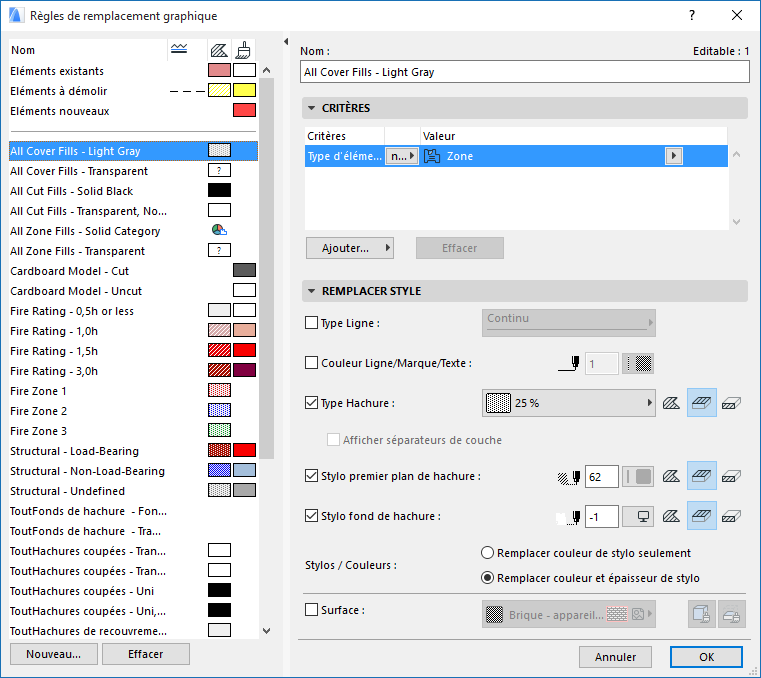Open the Zone value arrow dropdown
The height and width of the screenshot is (678, 761).
(x=674, y=156)
